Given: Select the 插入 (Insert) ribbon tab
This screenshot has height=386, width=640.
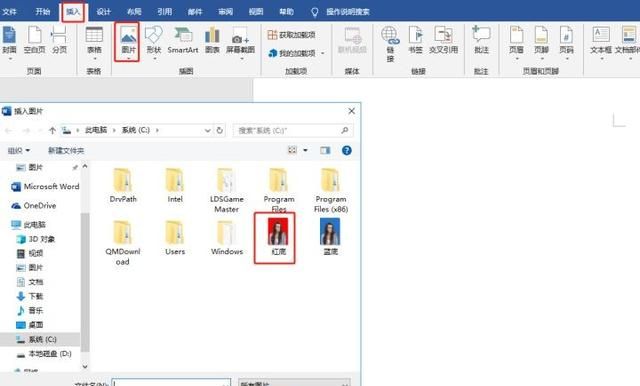Looking at the screenshot, I should point(73,12).
